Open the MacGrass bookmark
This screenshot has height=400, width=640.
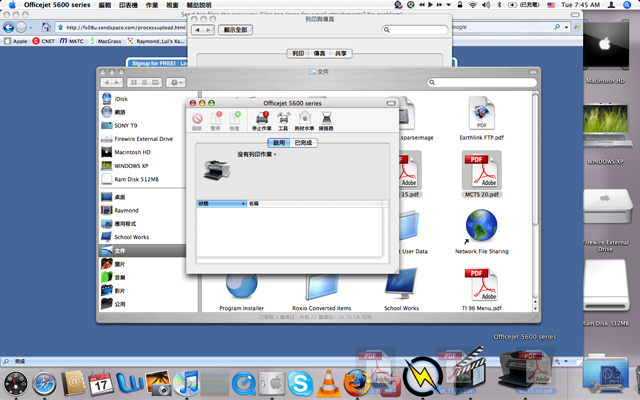pos(105,41)
